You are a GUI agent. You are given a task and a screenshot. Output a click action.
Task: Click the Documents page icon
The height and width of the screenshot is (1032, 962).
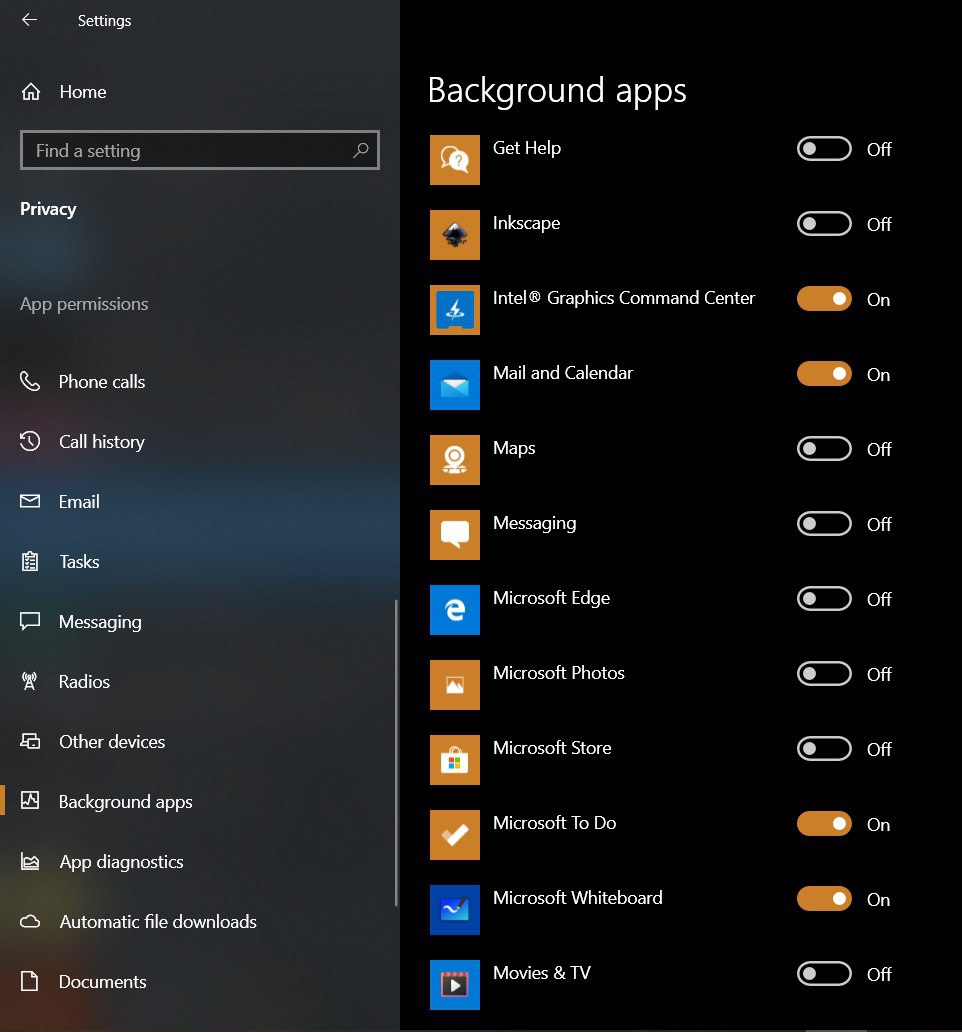pos(30,981)
